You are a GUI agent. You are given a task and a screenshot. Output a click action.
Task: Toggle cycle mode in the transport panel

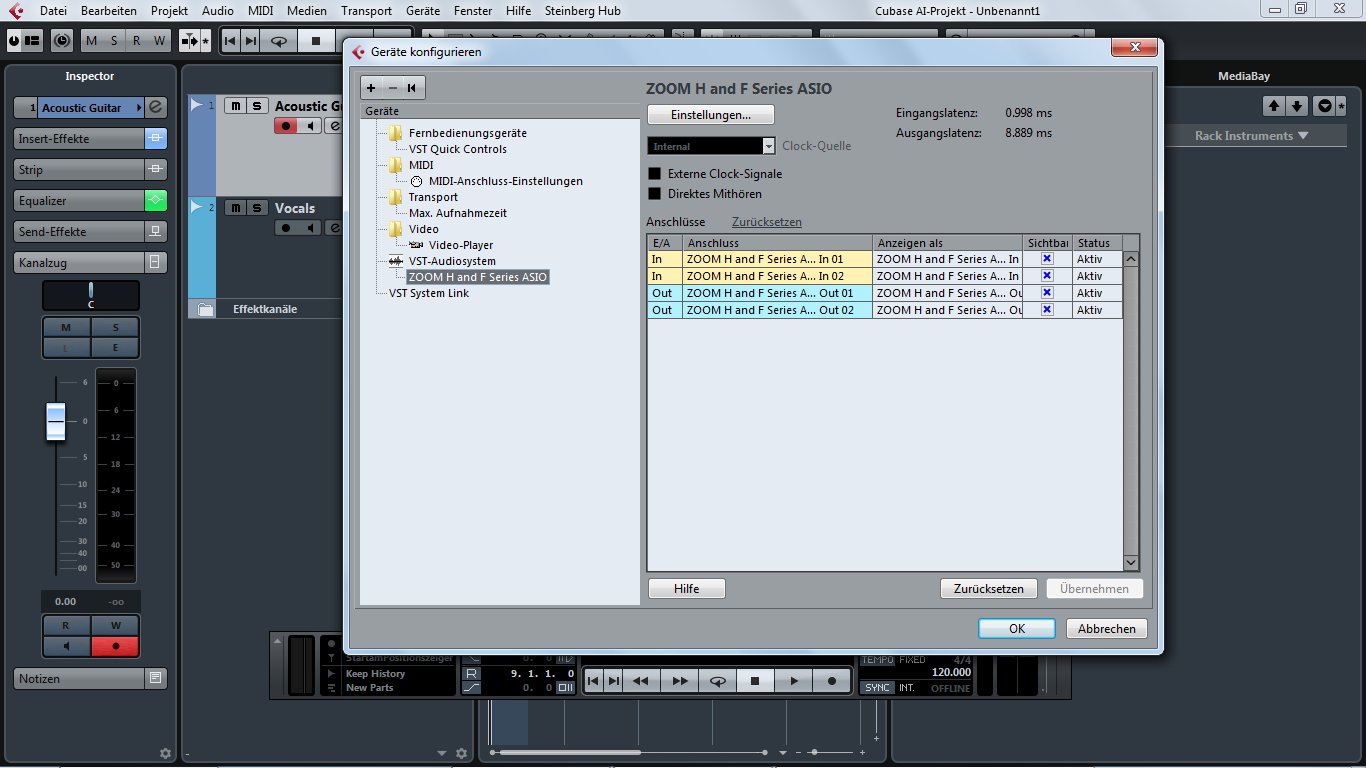click(717, 681)
